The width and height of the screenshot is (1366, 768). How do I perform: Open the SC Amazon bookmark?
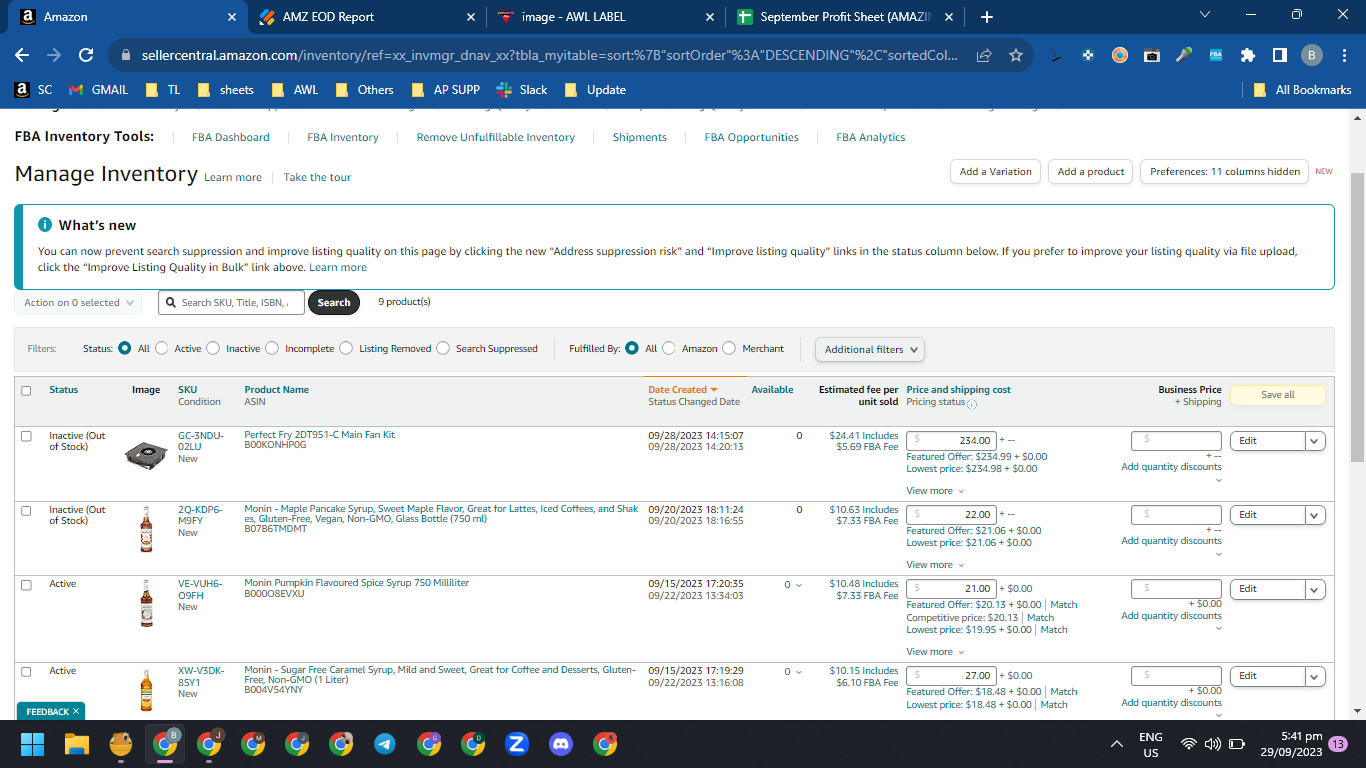pyautogui.click(x=33, y=90)
